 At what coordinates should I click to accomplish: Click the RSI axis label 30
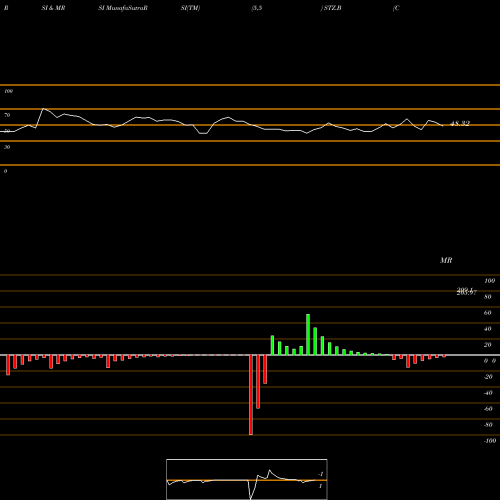click(x=7, y=147)
